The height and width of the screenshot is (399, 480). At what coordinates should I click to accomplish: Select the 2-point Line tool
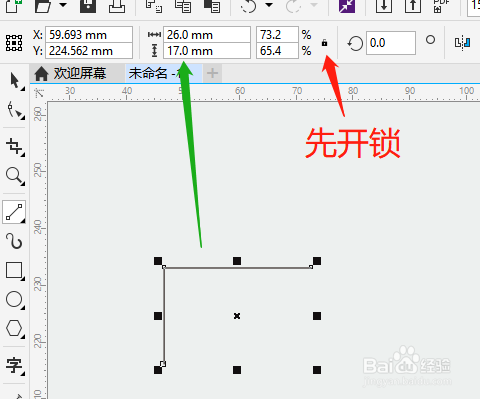(14, 212)
